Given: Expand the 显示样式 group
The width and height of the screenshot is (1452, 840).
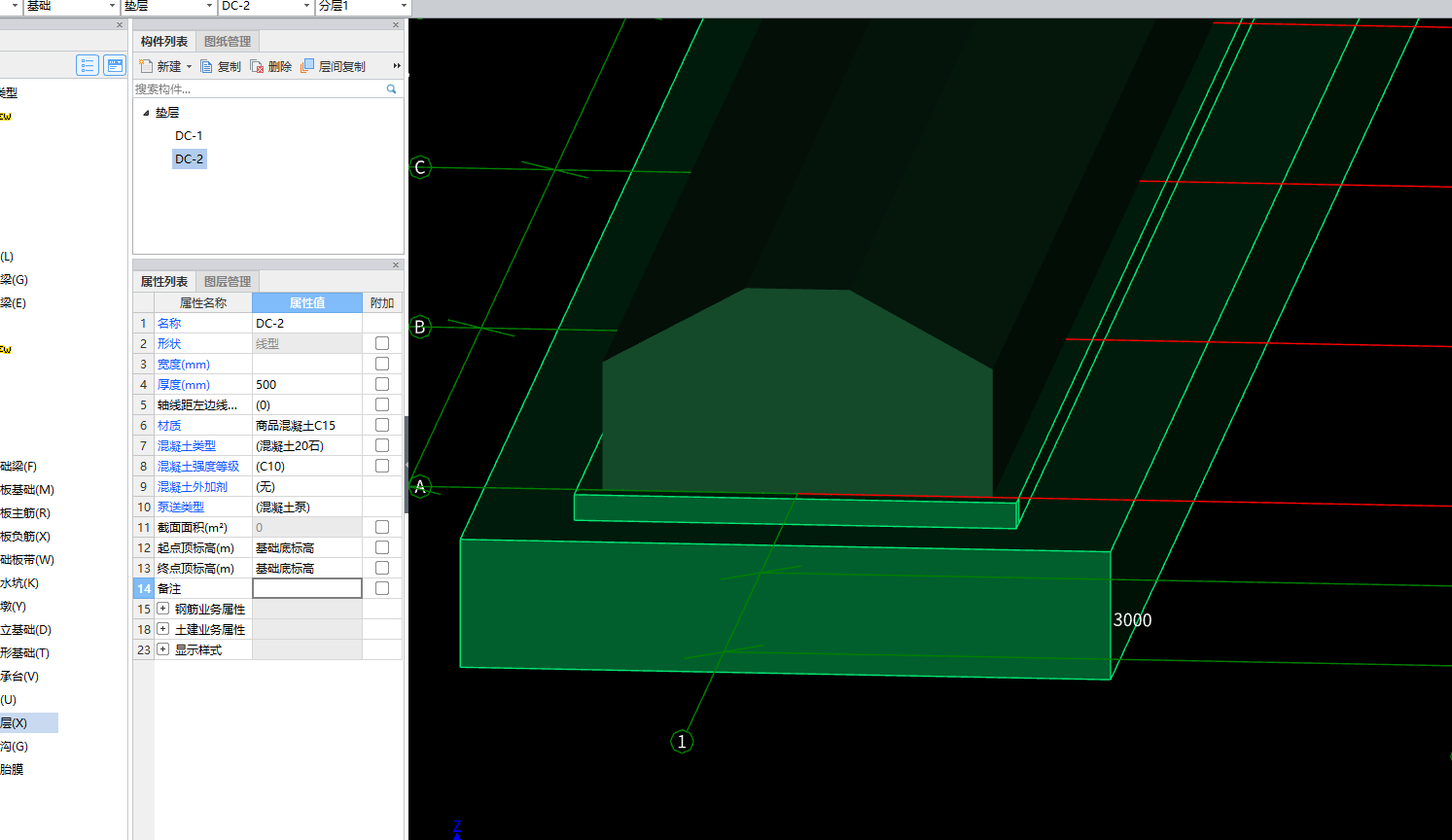Looking at the screenshot, I should click(x=163, y=649).
